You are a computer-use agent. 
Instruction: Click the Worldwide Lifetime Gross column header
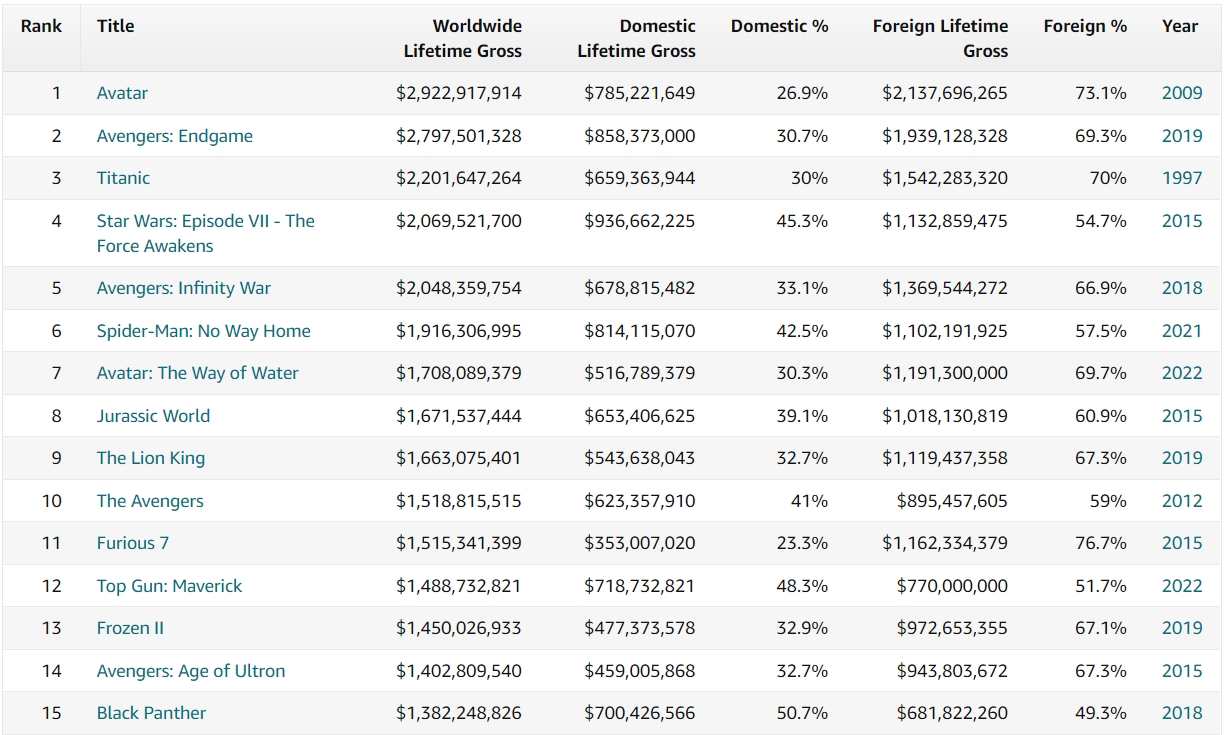click(463, 38)
